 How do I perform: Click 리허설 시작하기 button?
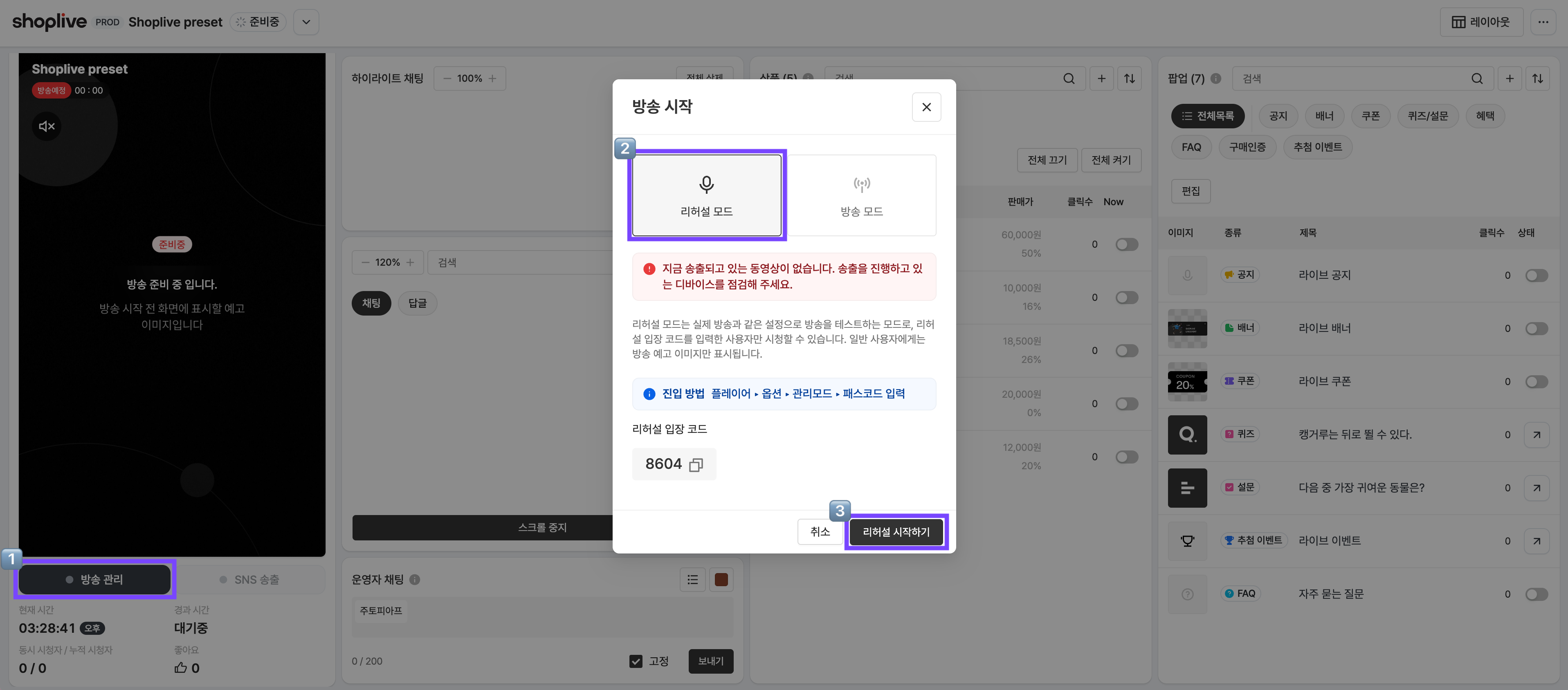tap(896, 532)
